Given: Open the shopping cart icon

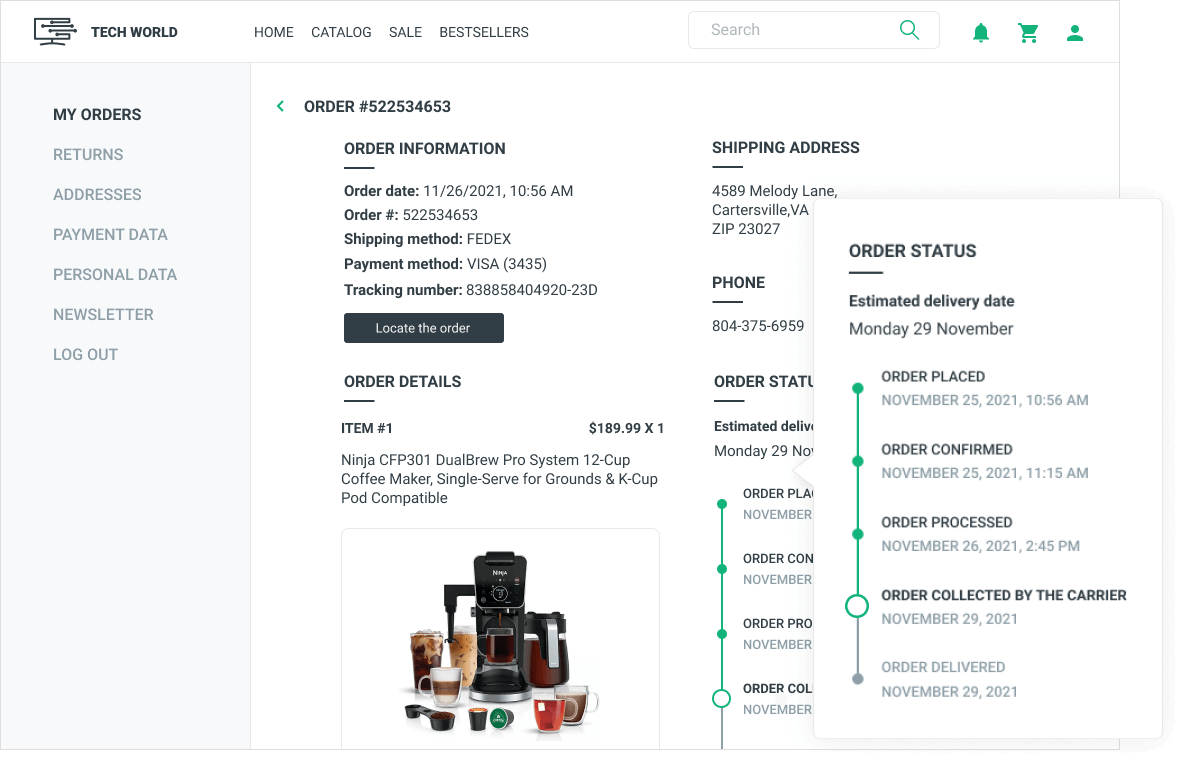Looking at the screenshot, I should pos(1028,33).
